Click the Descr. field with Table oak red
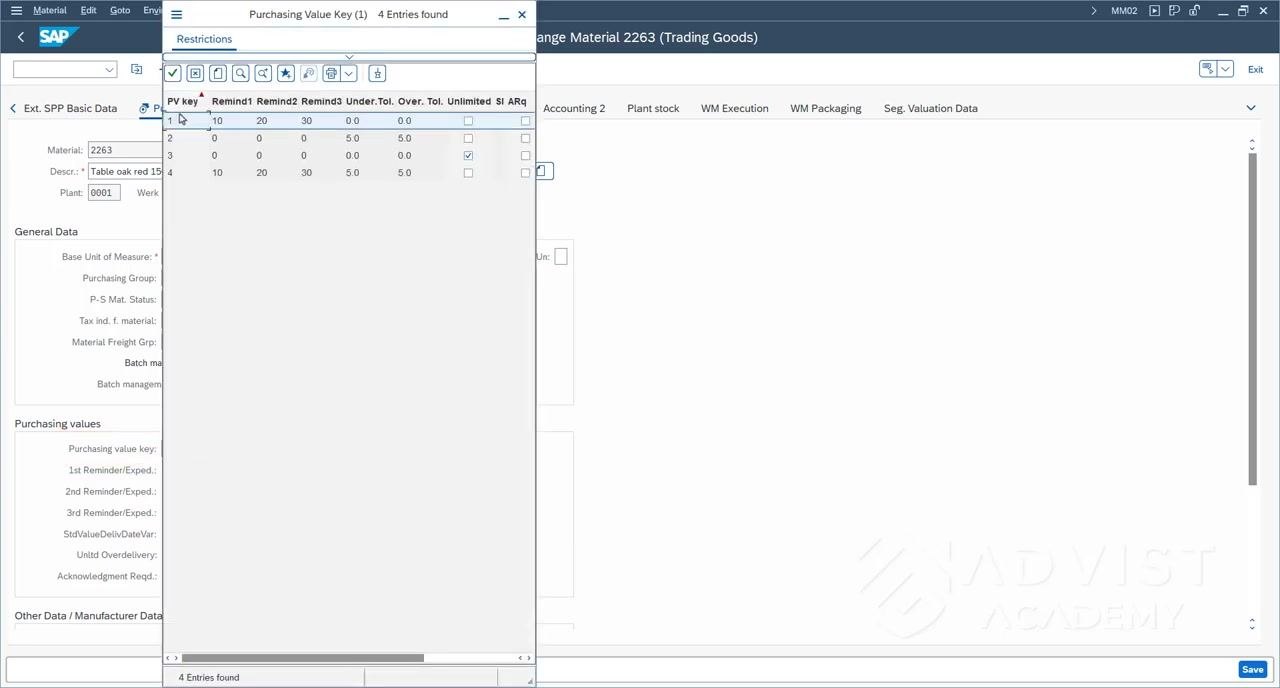Image resolution: width=1280 pixels, height=688 pixels. [125, 171]
